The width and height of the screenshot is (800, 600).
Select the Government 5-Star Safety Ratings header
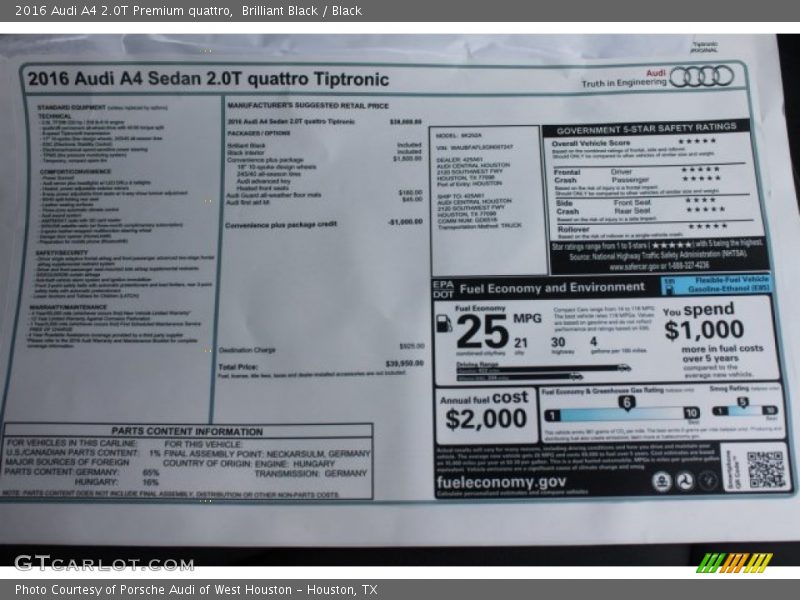647,127
